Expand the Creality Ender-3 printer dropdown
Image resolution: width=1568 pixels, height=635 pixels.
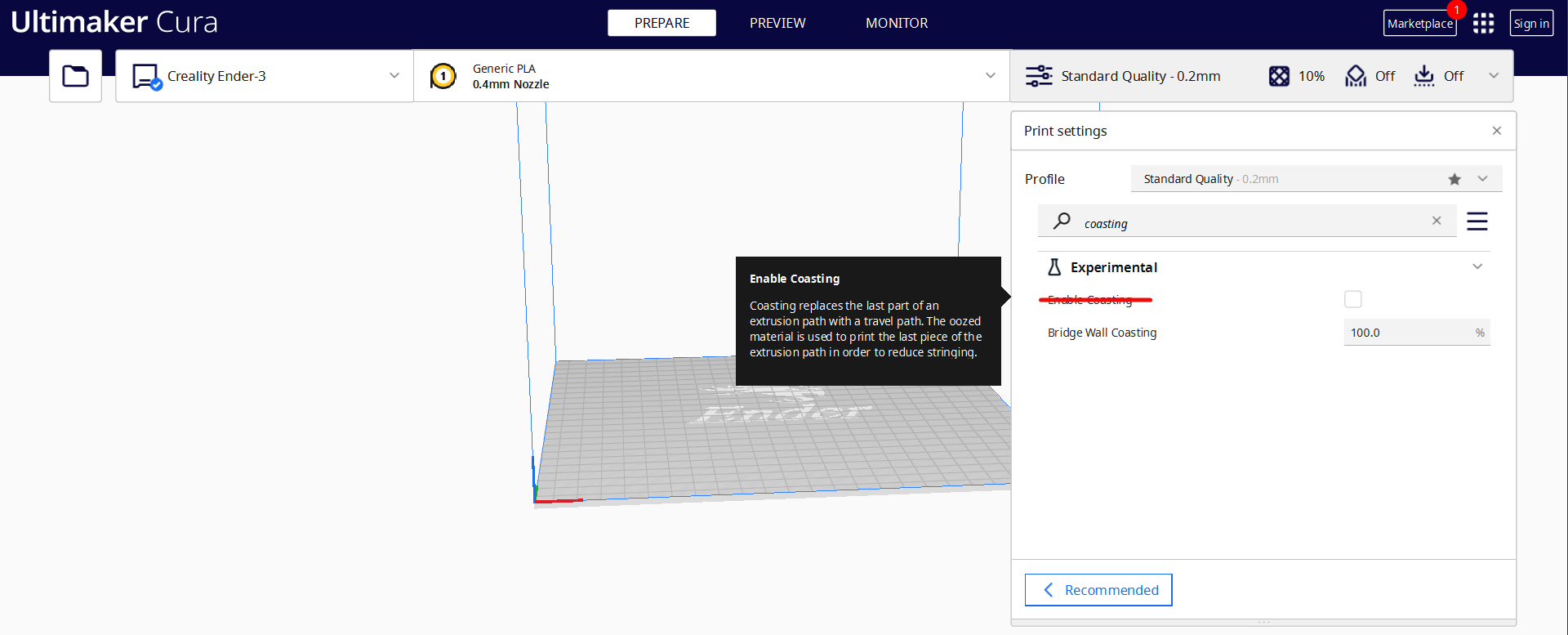394,75
